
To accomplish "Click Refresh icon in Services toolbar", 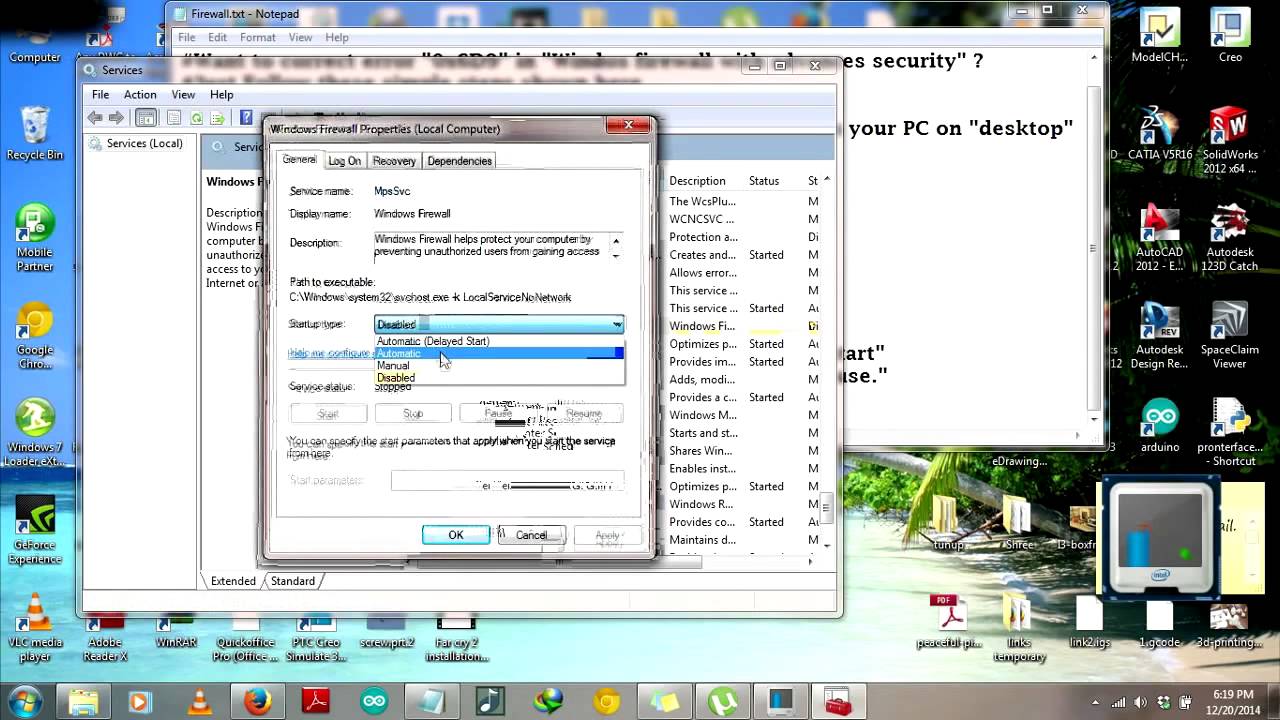I will (x=197, y=118).
